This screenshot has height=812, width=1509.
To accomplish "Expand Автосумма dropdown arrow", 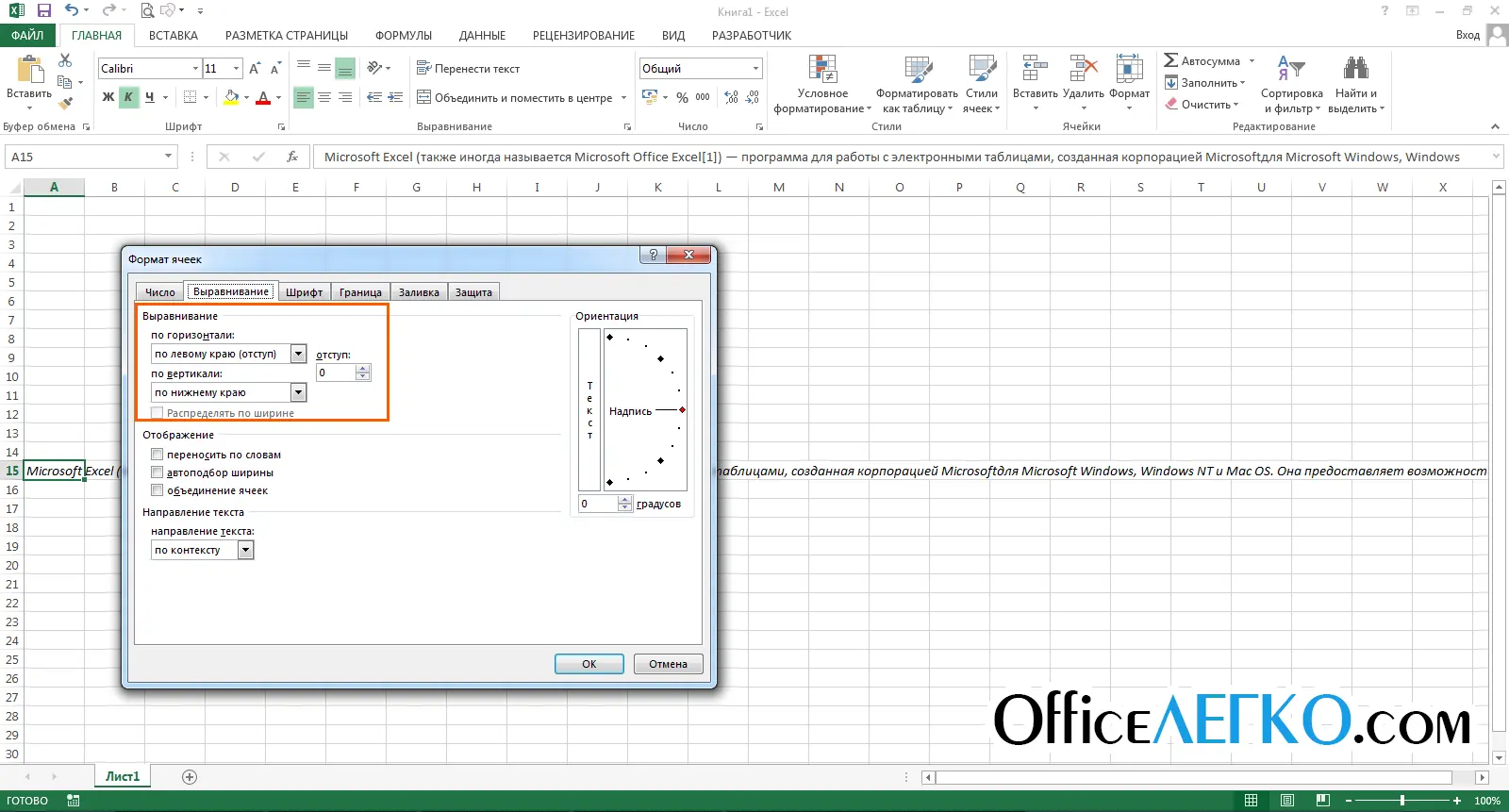I will click(1252, 61).
